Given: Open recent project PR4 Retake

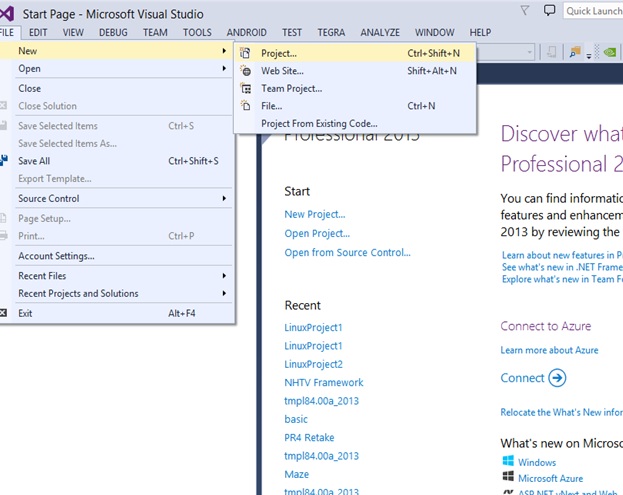Looking at the screenshot, I should click(309, 437).
